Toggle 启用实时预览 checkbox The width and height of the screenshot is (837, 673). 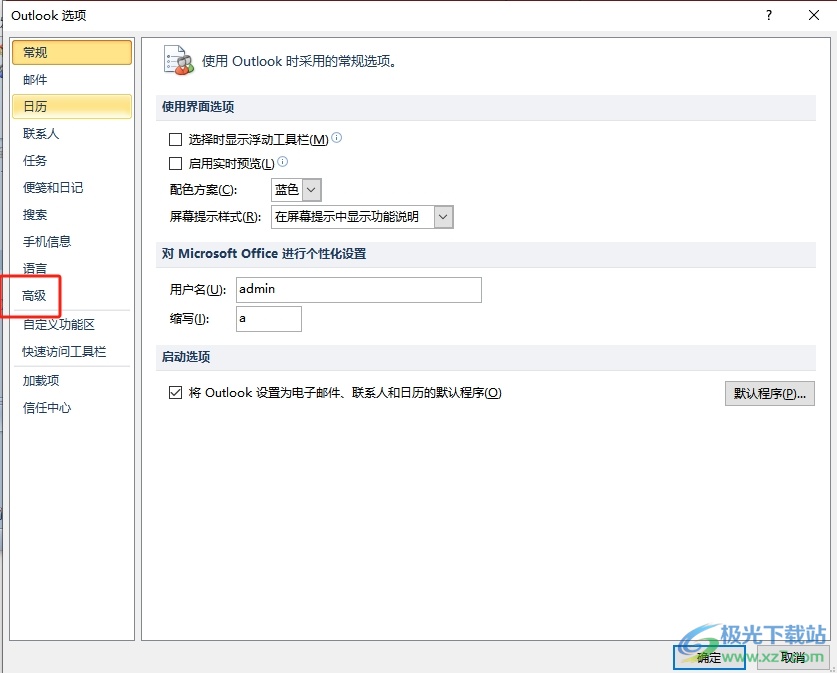click(x=175, y=163)
